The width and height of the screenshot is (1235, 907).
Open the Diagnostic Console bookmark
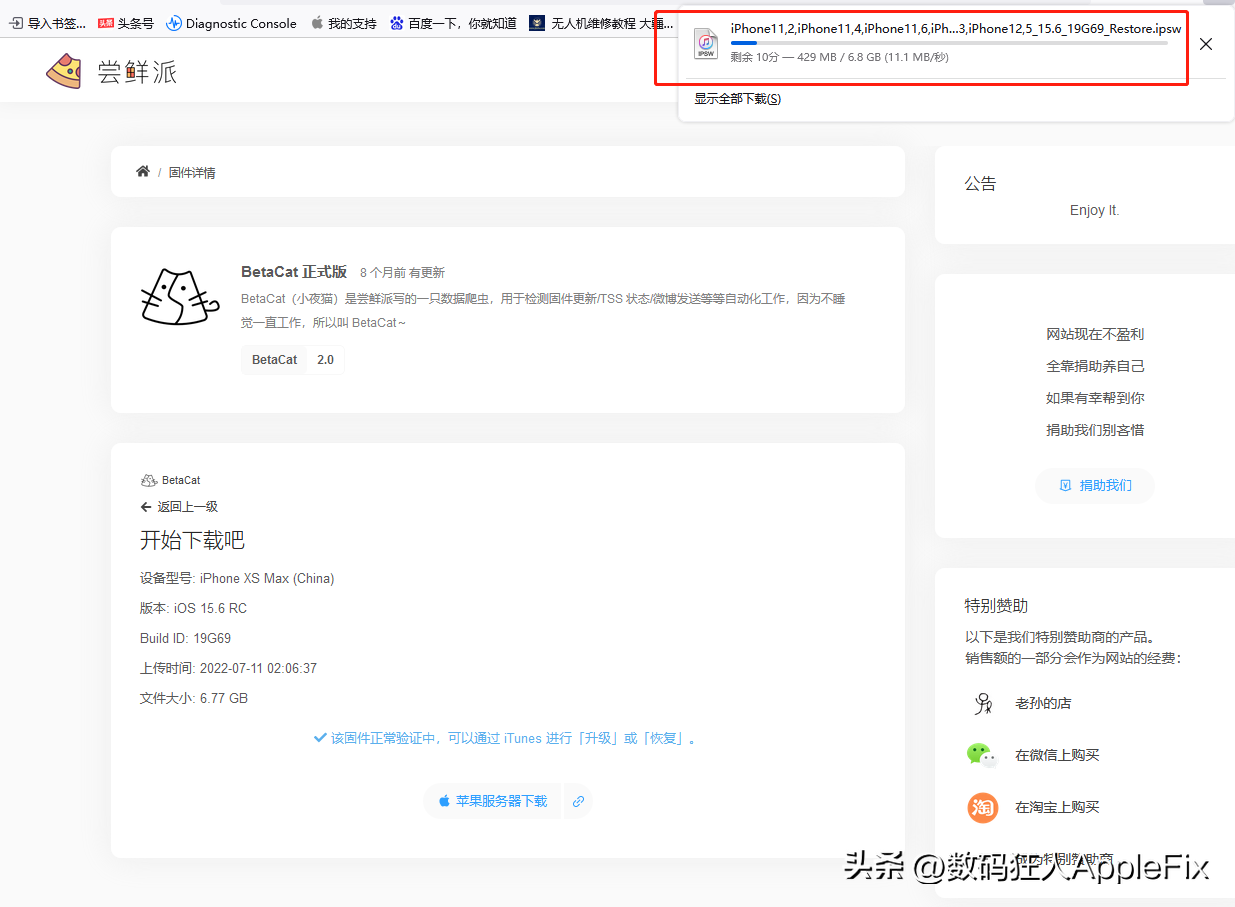coord(231,22)
